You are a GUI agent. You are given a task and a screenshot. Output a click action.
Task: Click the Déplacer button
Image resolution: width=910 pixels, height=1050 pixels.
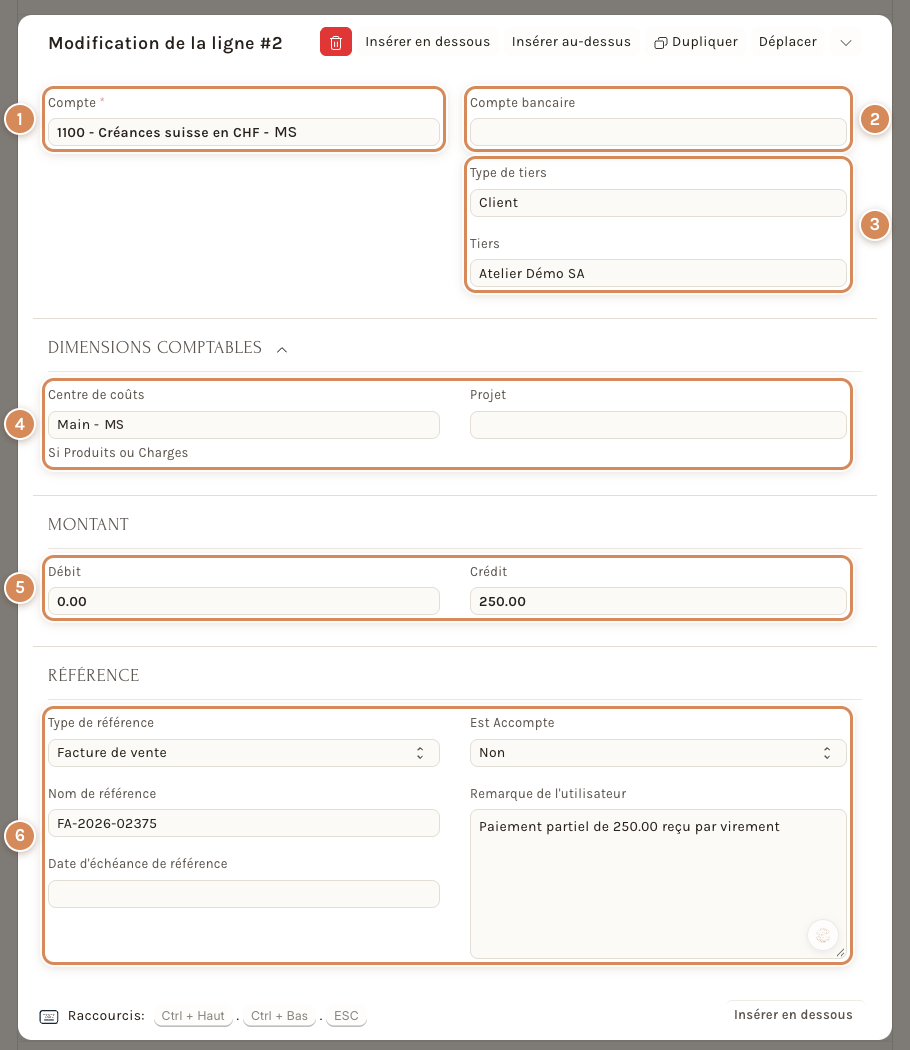tap(787, 42)
